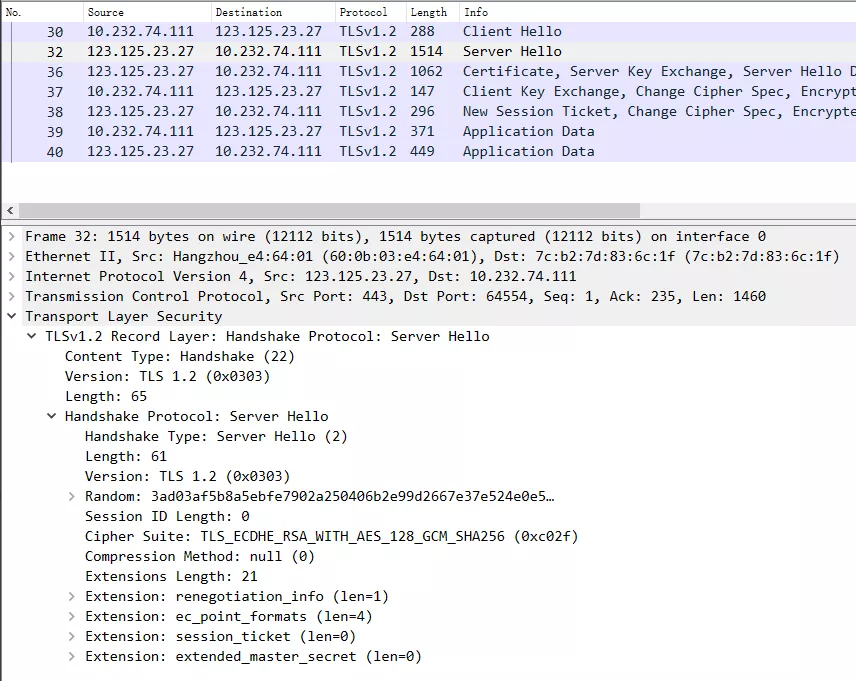Select packet 39 Application Data
Viewport: 856px width, 681px height.
tap(429, 132)
